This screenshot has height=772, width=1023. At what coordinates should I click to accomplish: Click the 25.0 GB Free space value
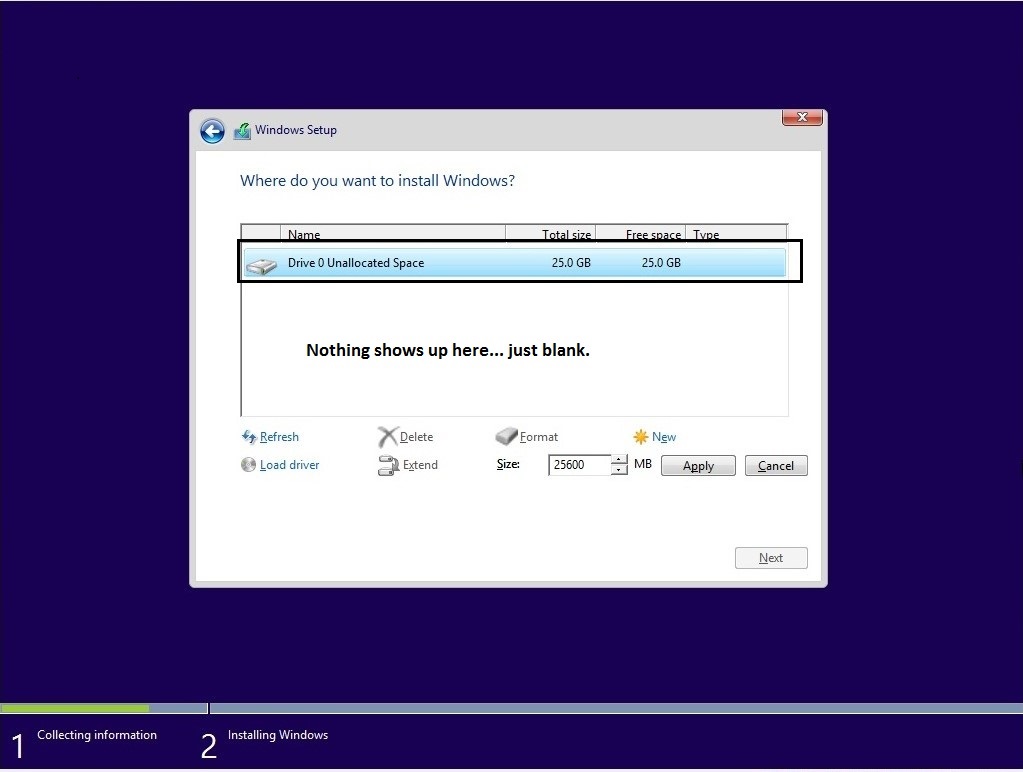pos(661,263)
